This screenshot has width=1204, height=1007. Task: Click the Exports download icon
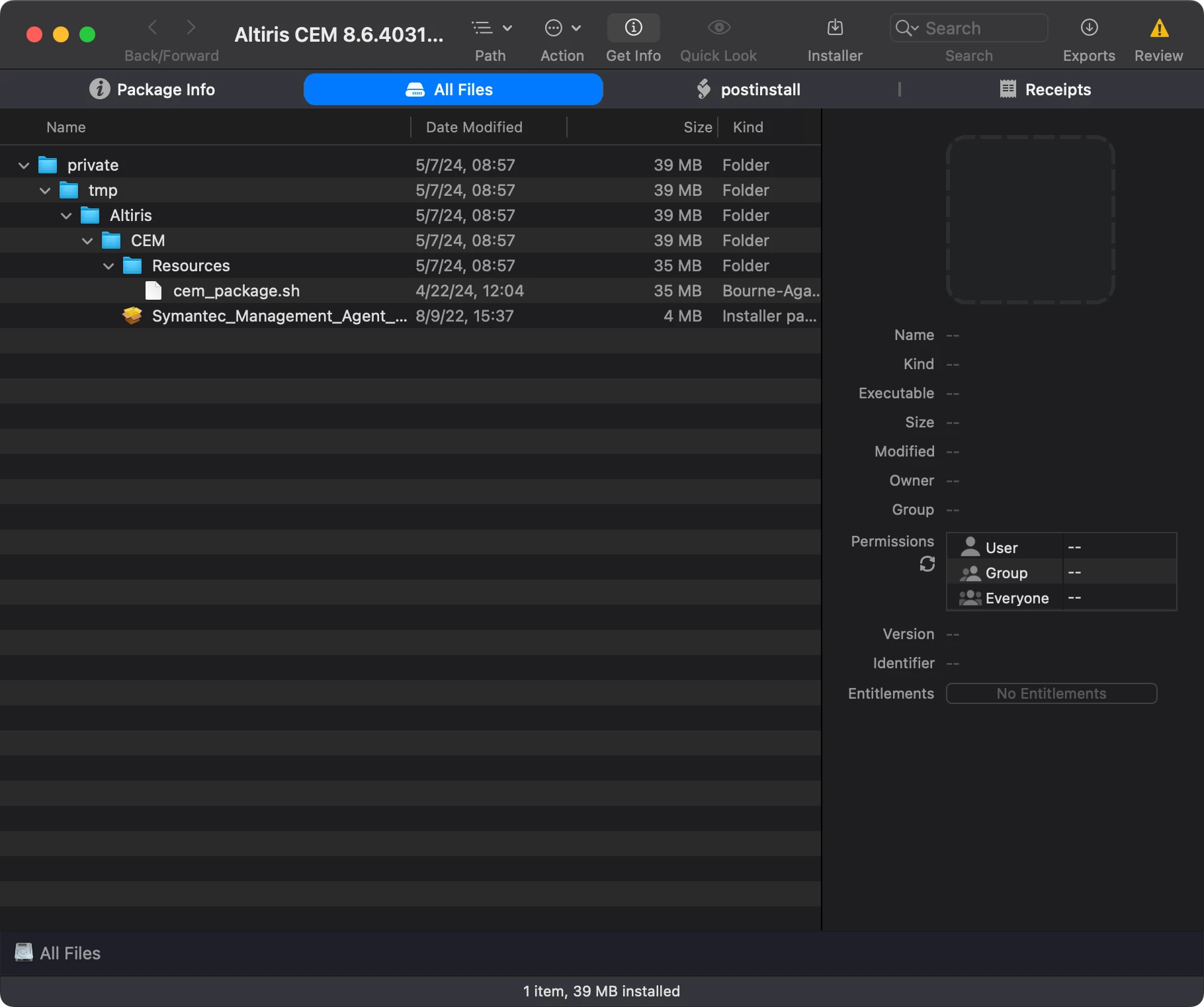[1090, 28]
